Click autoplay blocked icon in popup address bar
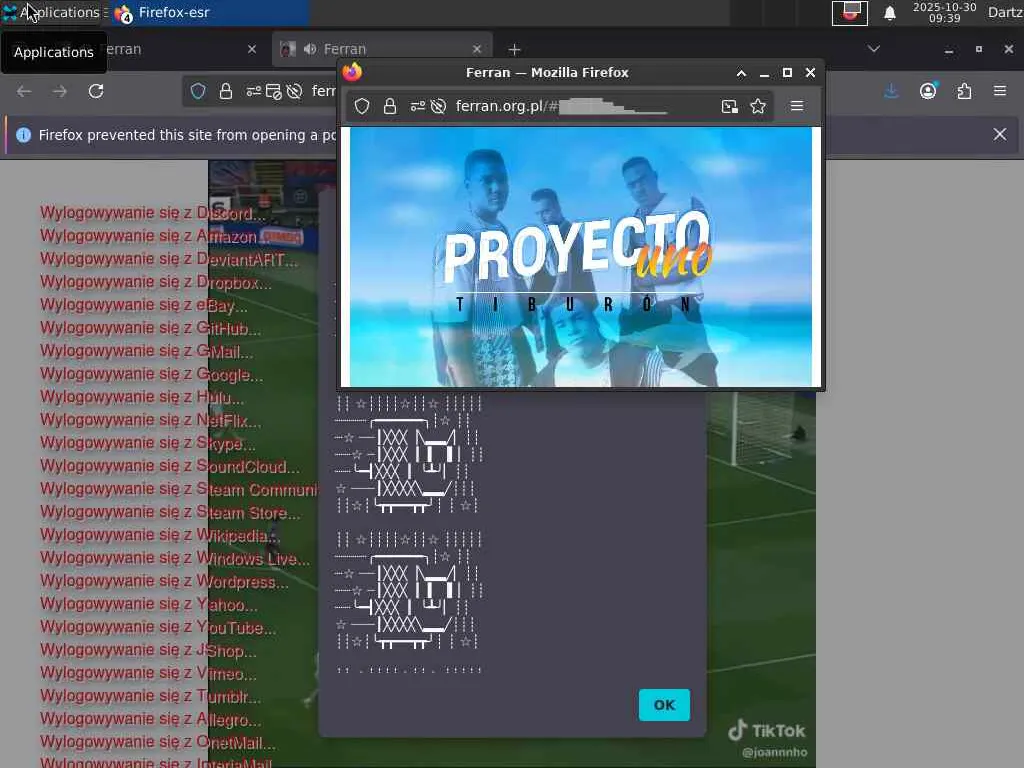1024x768 pixels. coord(438,106)
